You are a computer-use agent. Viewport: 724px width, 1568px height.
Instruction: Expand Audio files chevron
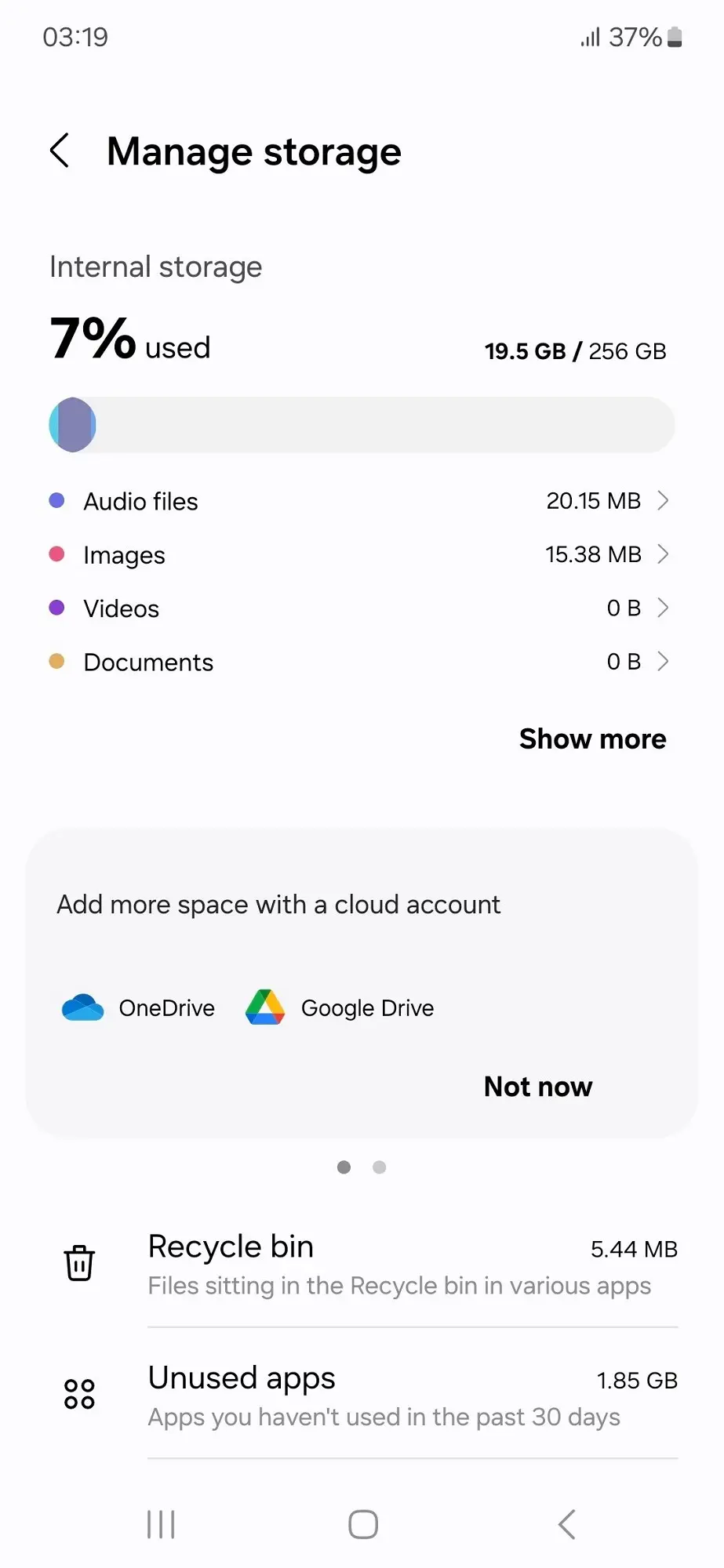pyautogui.click(x=663, y=500)
